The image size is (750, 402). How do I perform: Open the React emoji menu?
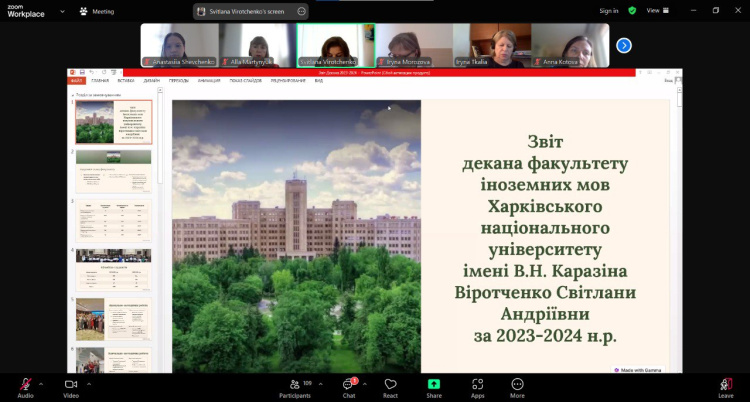[x=390, y=388]
